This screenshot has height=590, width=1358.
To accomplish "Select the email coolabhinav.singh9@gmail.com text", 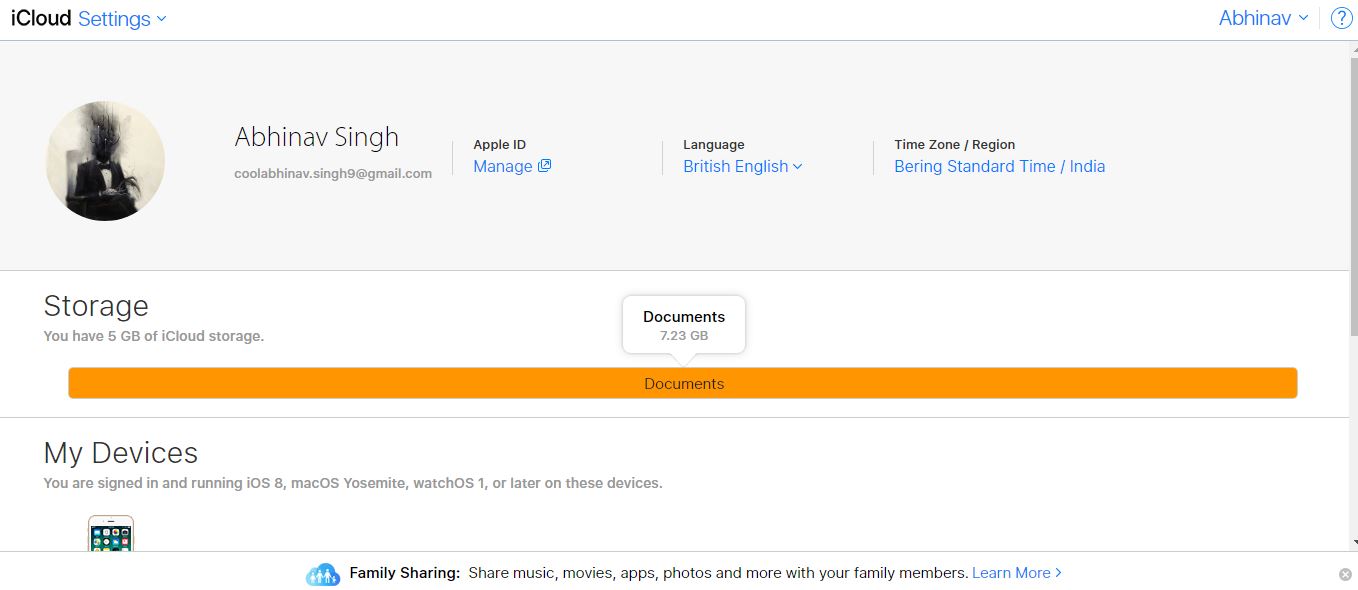I will pyautogui.click(x=333, y=173).
